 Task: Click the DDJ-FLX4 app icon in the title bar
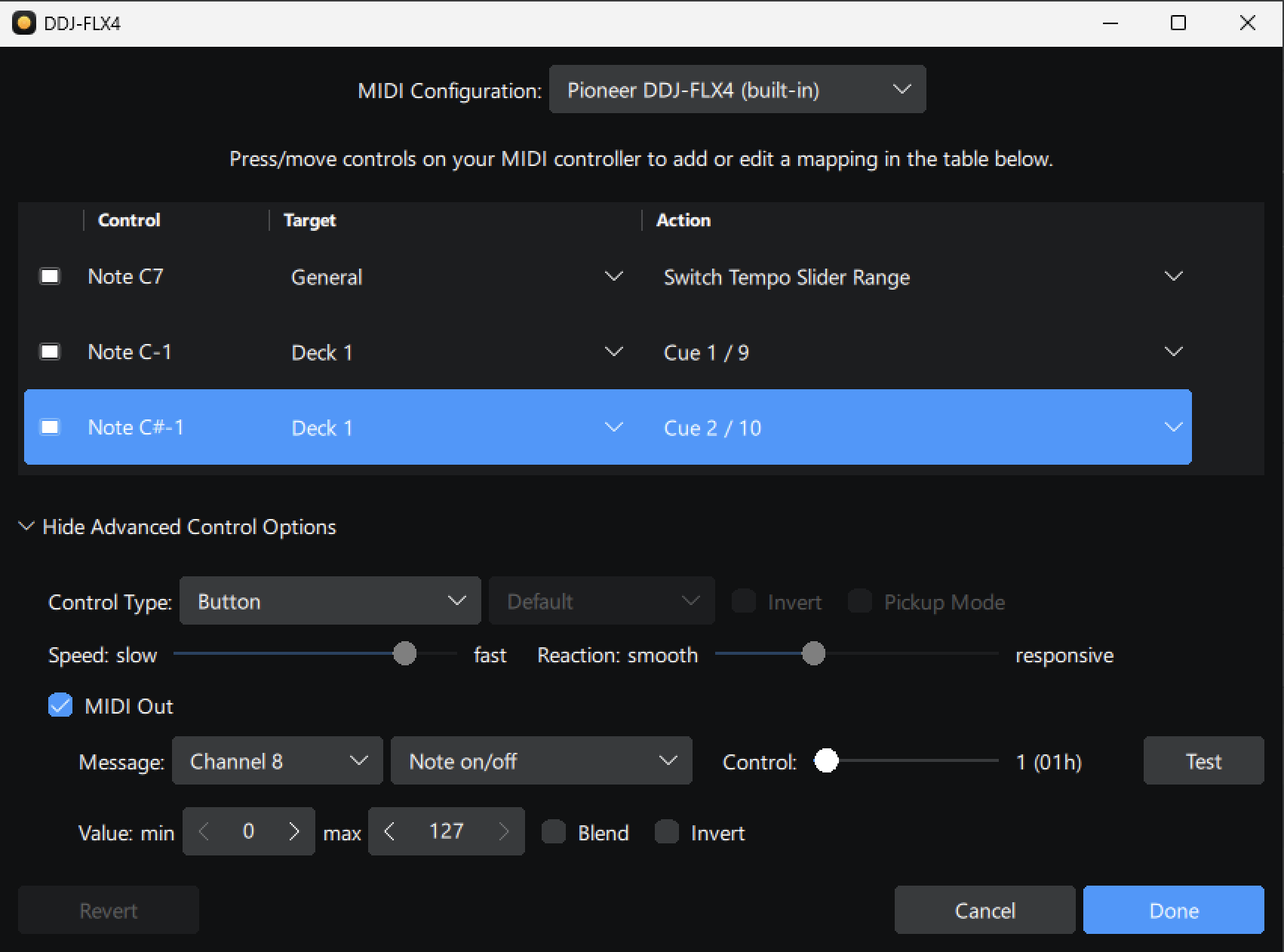[x=25, y=23]
